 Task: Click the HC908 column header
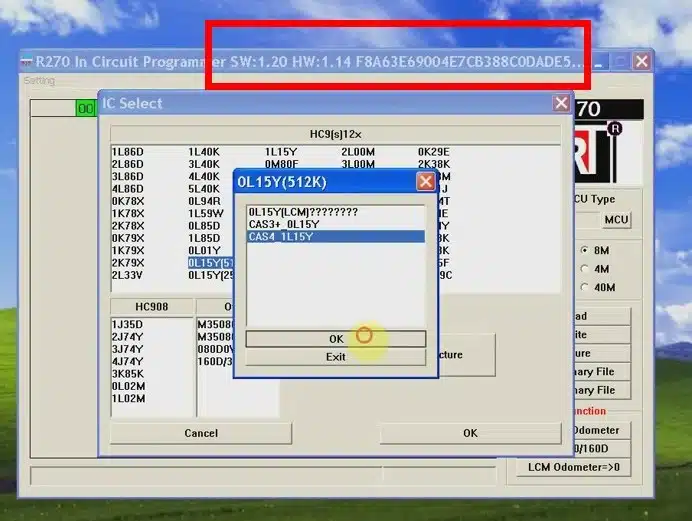pos(151,306)
